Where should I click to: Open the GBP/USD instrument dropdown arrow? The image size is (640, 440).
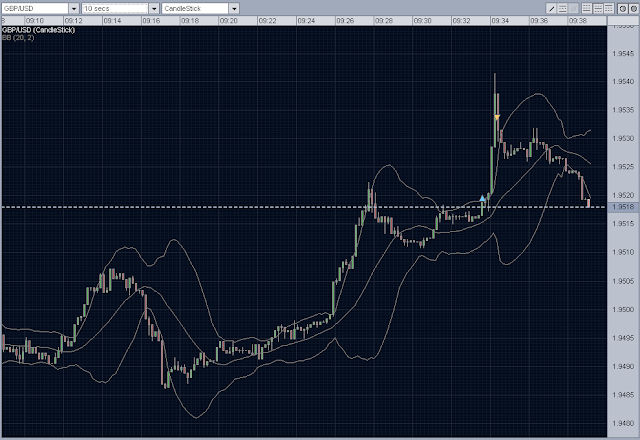pos(74,8)
